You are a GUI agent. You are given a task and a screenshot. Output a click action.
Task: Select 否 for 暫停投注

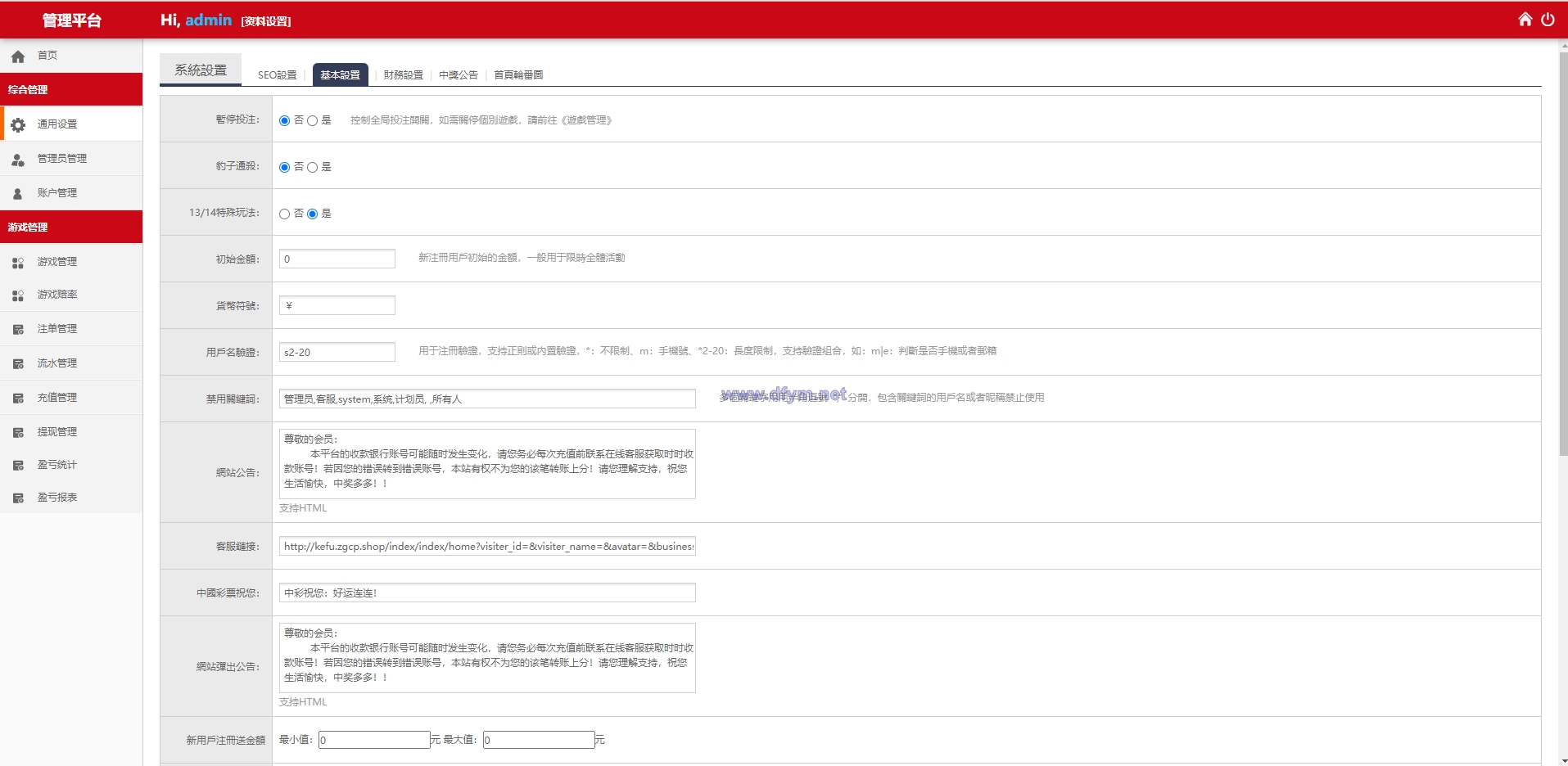click(284, 120)
